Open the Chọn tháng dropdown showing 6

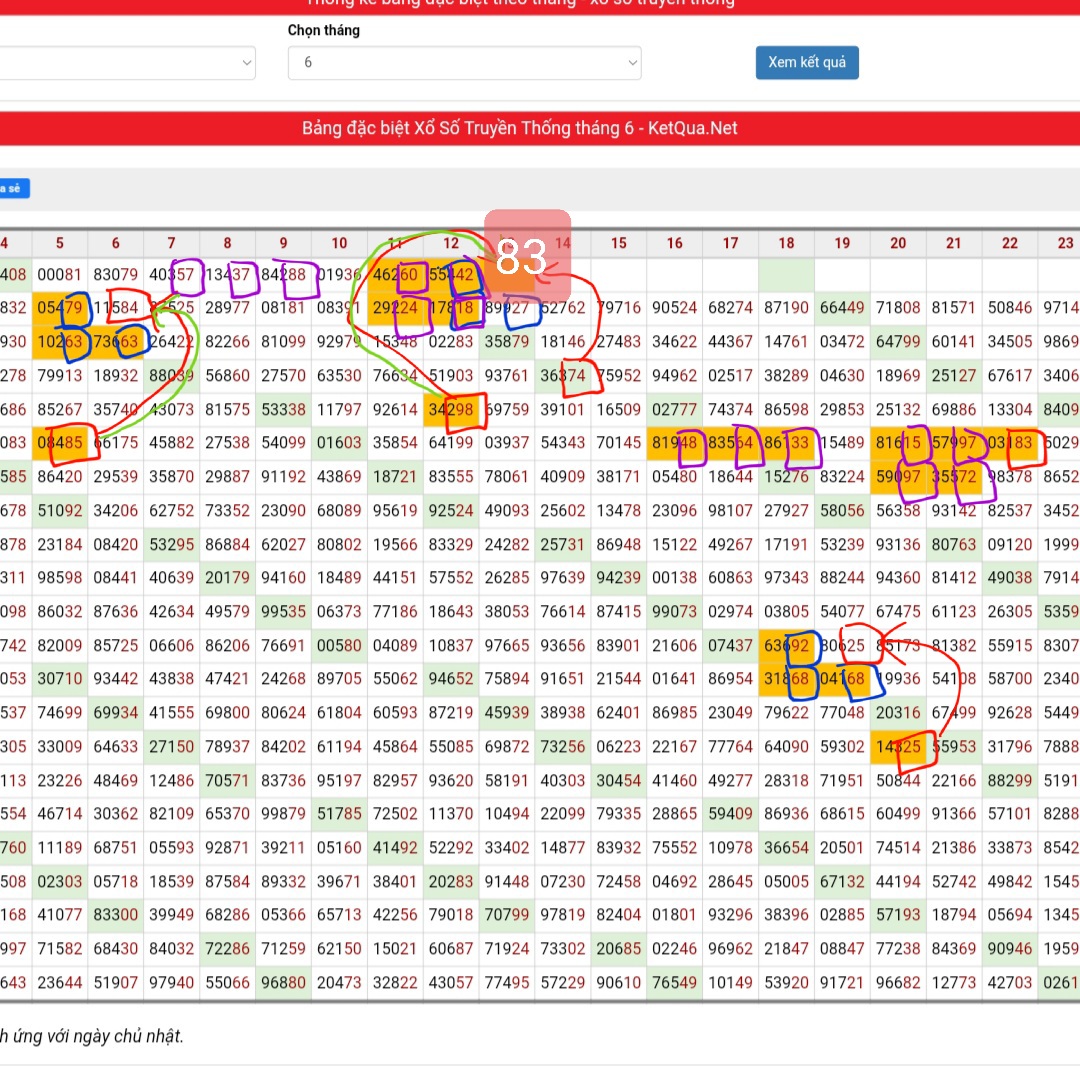tap(464, 63)
